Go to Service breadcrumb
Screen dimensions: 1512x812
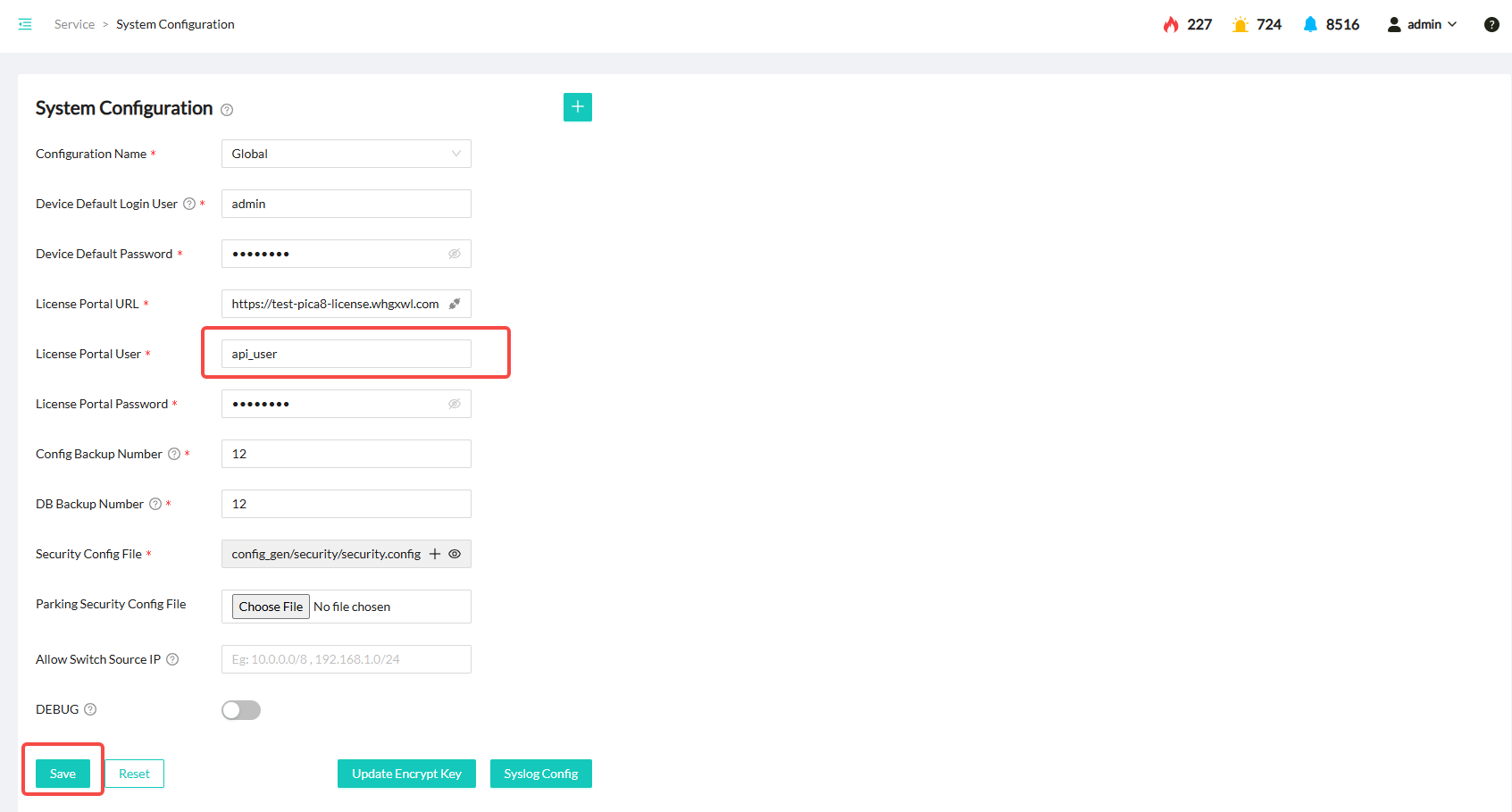coord(74,24)
